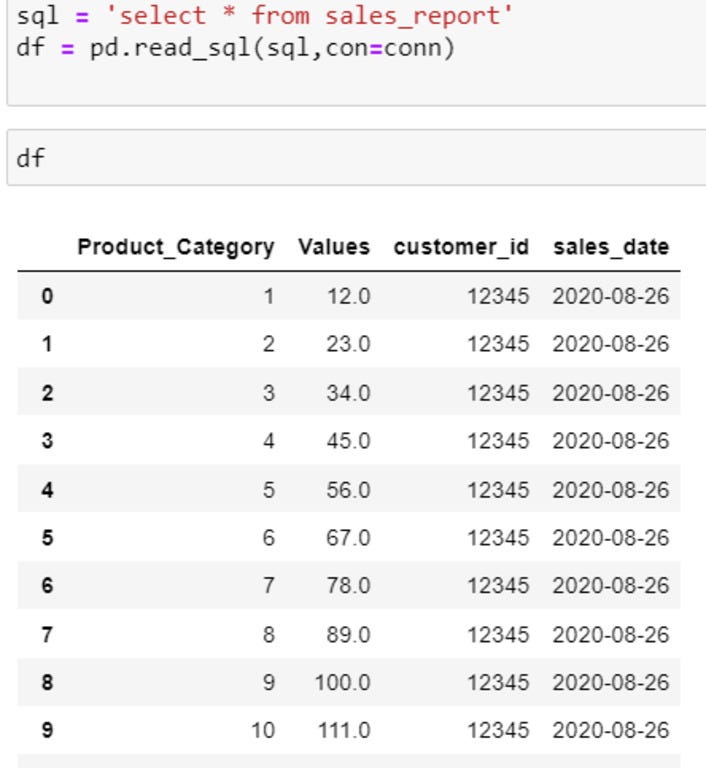This screenshot has width=706, height=768.
Task: Click the Values column header
Action: coord(333,247)
